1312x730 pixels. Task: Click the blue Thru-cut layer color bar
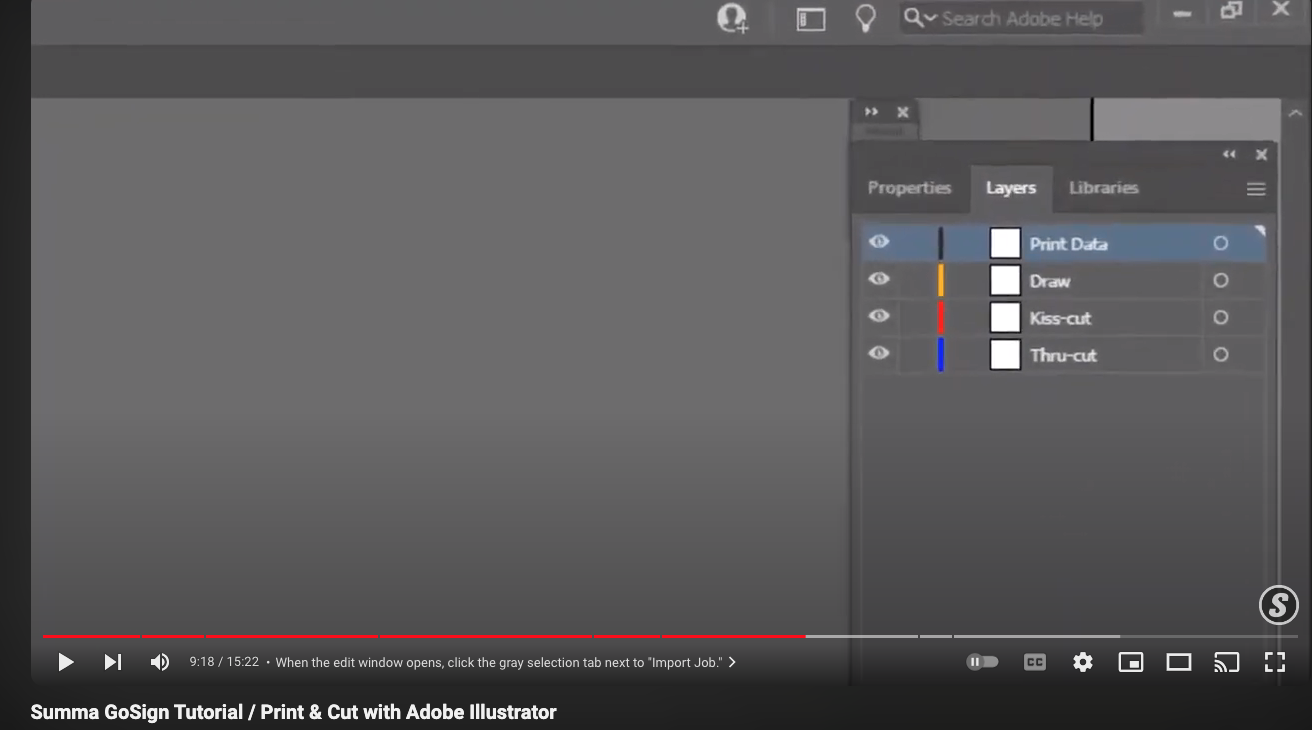(941, 354)
